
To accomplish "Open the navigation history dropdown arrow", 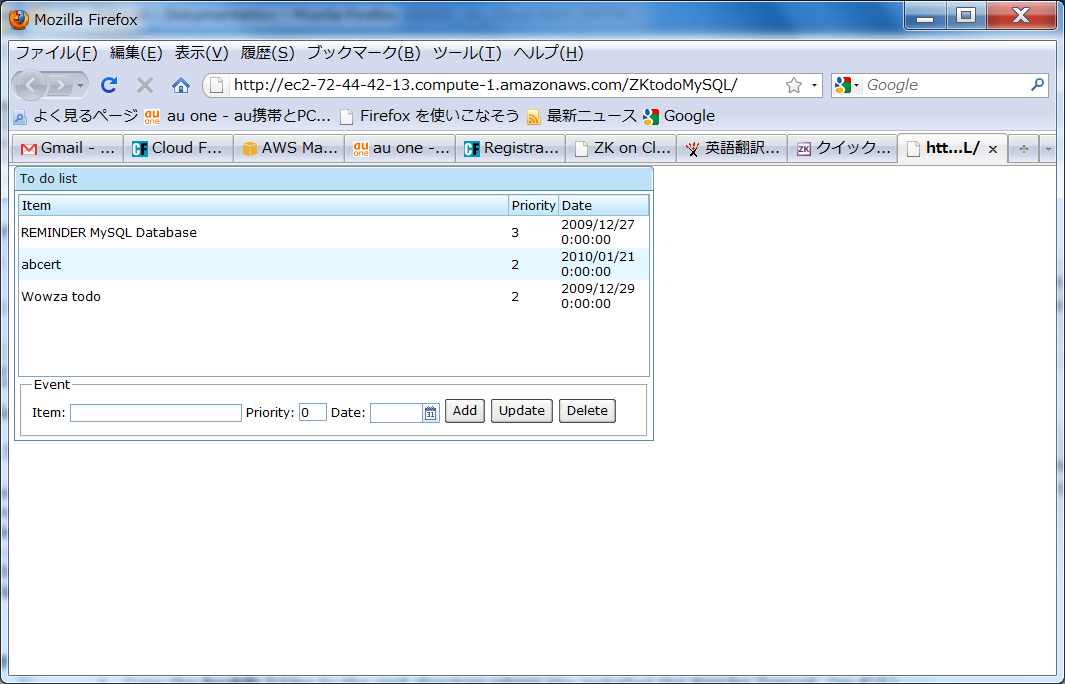I will [80, 86].
